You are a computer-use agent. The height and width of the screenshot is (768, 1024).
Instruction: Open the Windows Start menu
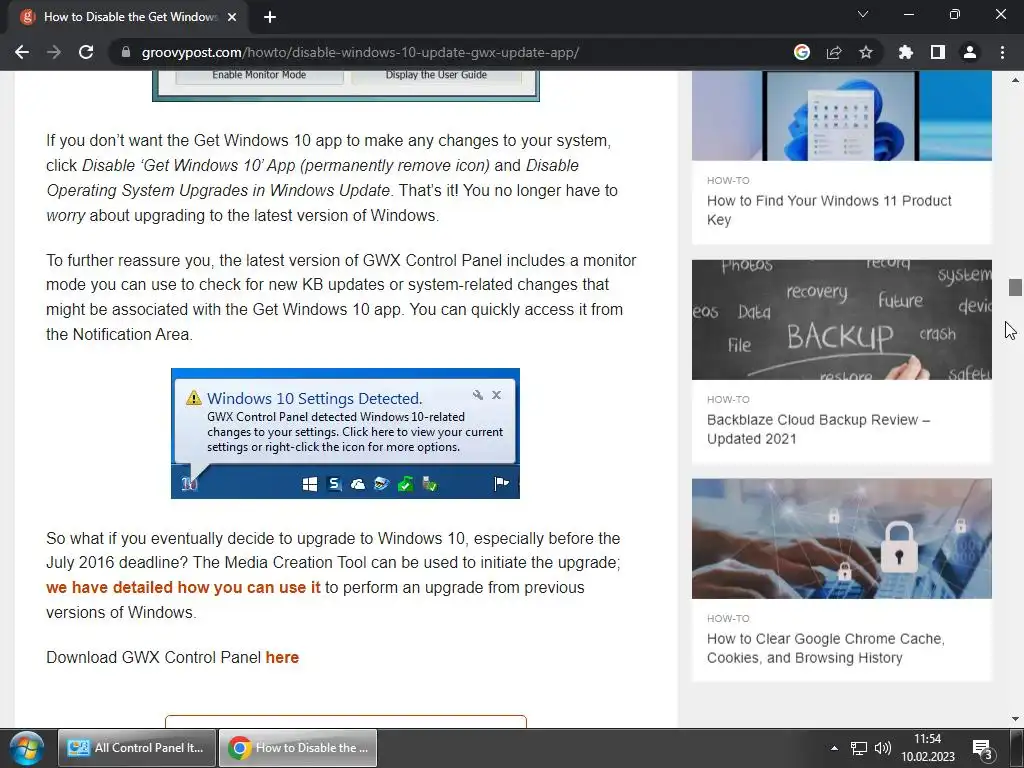pyautogui.click(x=26, y=748)
